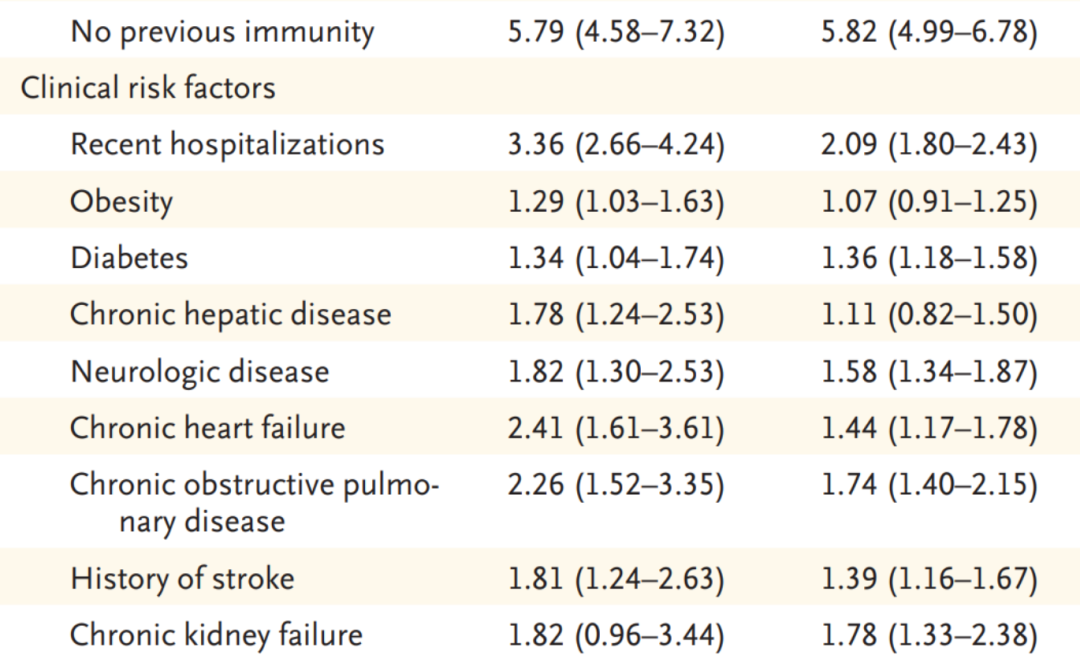Image resolution: width=1080 pixels, height=666 pixels.
Task: Click the "No previous immunity" row label
Action: pos(222,31)
